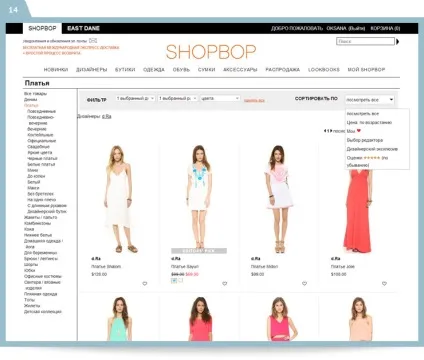Click 'Топы' category in sidebar
The height and width of the screenshot is (360, 424).
(x=29, y=300)
